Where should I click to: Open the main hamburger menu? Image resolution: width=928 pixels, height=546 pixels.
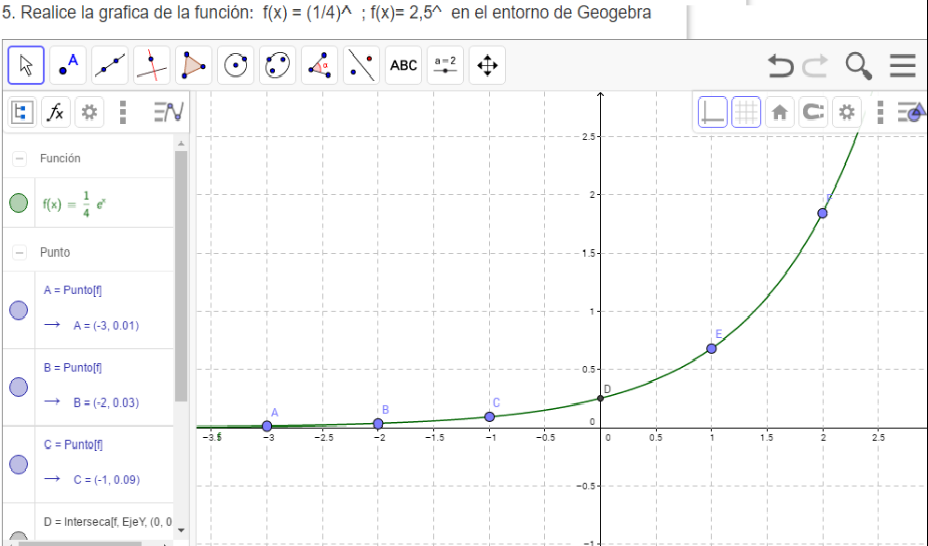point(903,65)
